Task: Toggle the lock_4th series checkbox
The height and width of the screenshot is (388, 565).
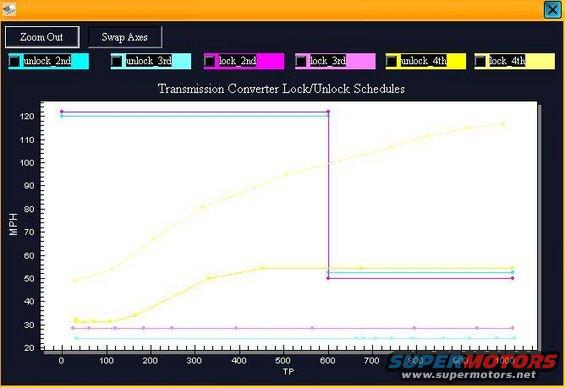Action: (x=480, y=61)
